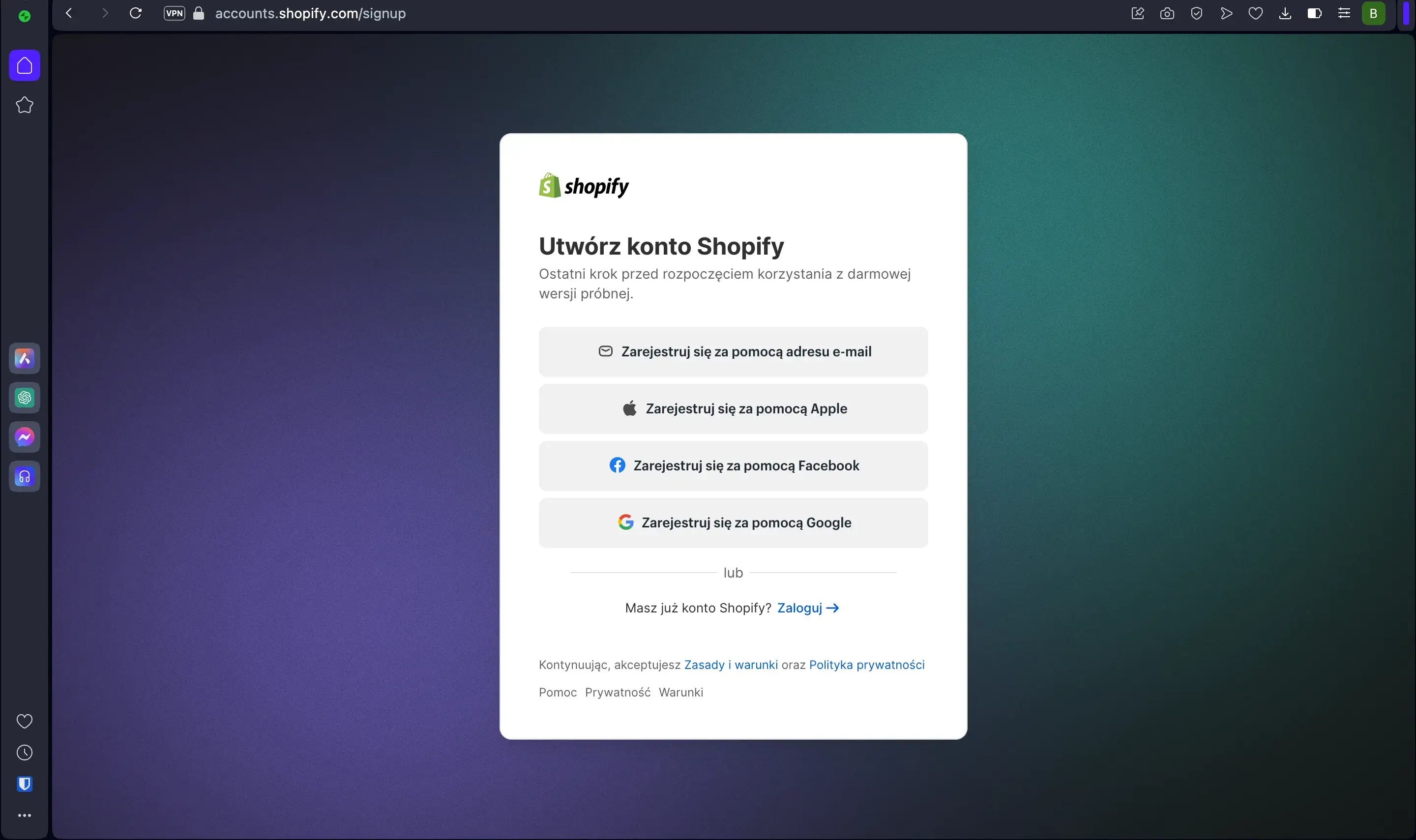
Task: Open the Easy Setup sliders icon
Action: (x=1344, y=13)
